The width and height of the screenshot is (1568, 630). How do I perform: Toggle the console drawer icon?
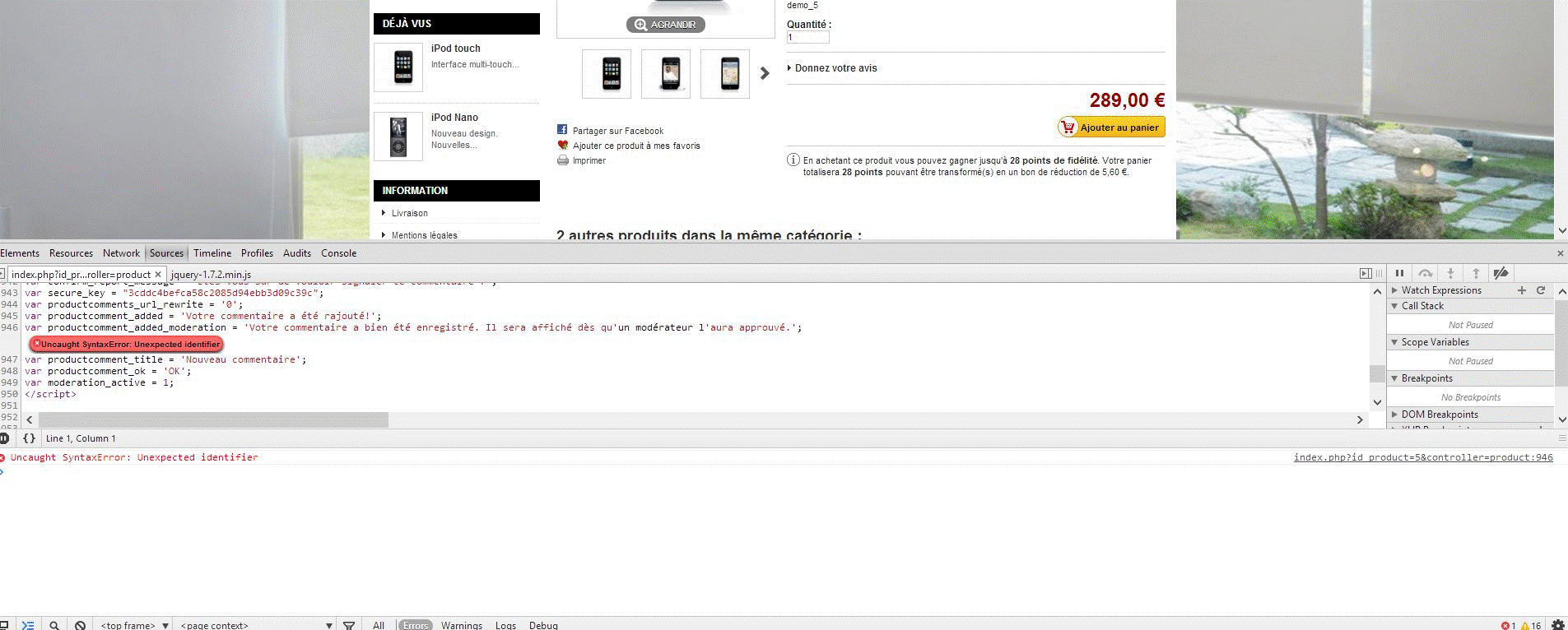[27, 625]
